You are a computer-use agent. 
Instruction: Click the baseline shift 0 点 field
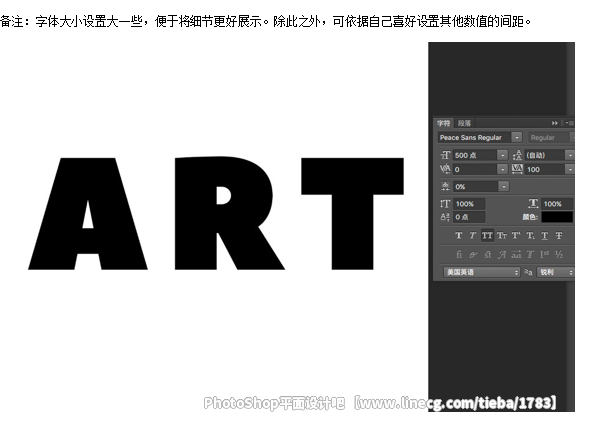click(x=469, y=217)
